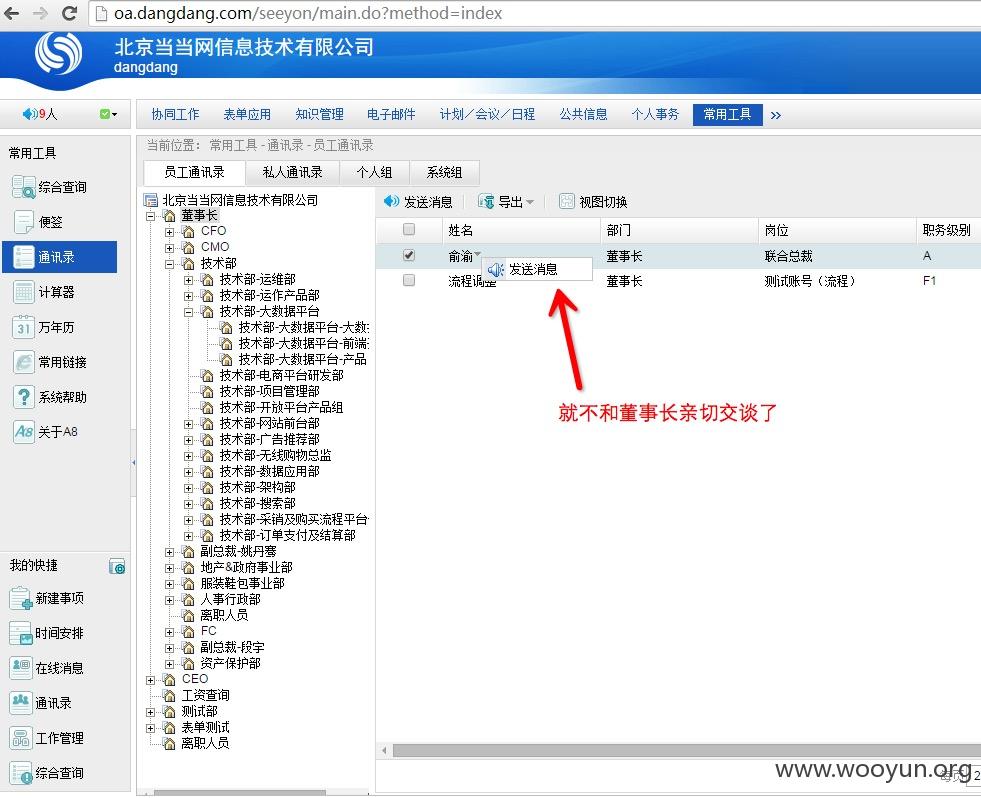Open 新建事项 shortcut
The width and height of the screenshot is (981, 798).
(48, 598)
